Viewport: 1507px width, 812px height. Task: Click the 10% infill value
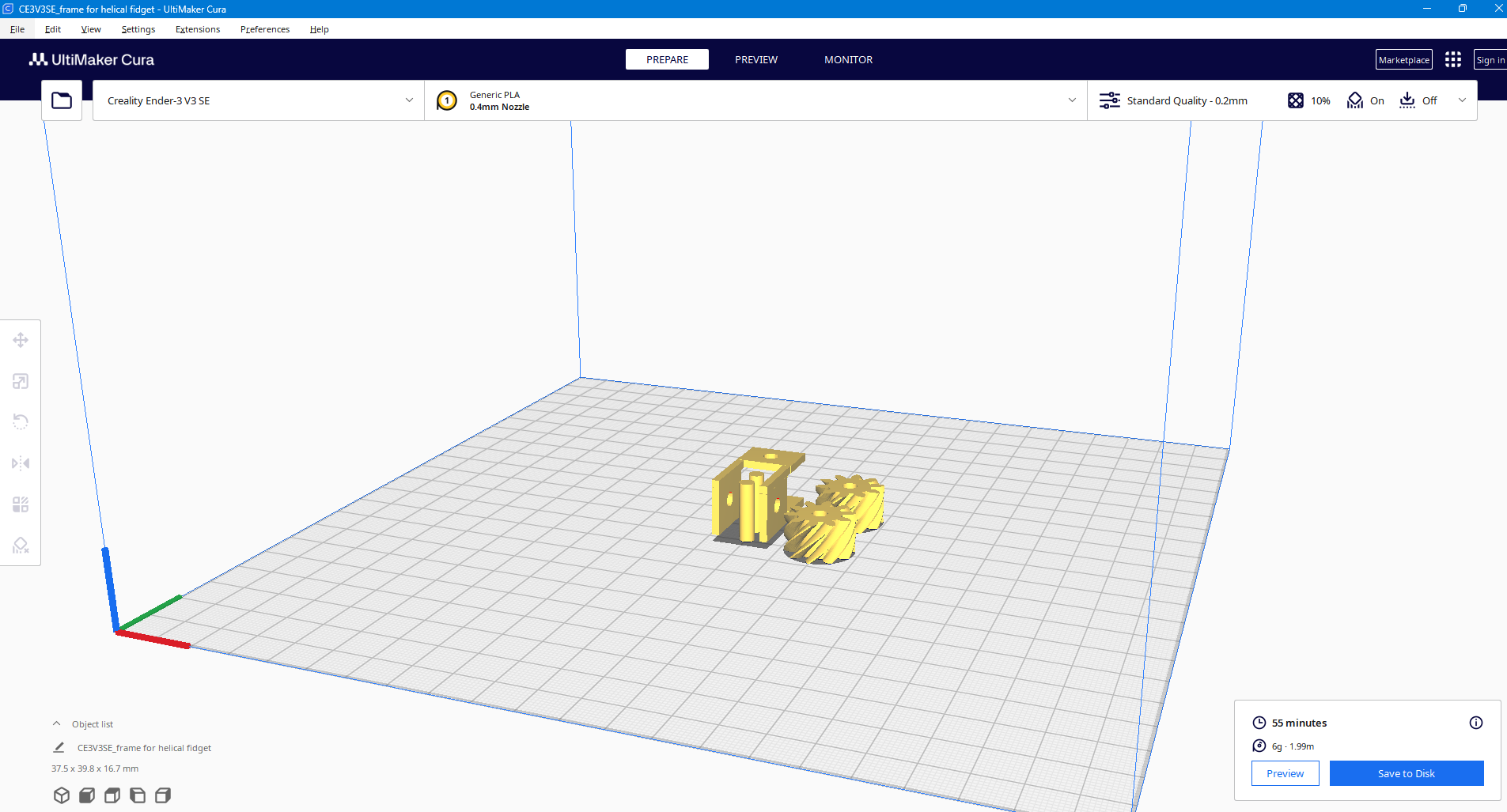tap(1320, 100)
